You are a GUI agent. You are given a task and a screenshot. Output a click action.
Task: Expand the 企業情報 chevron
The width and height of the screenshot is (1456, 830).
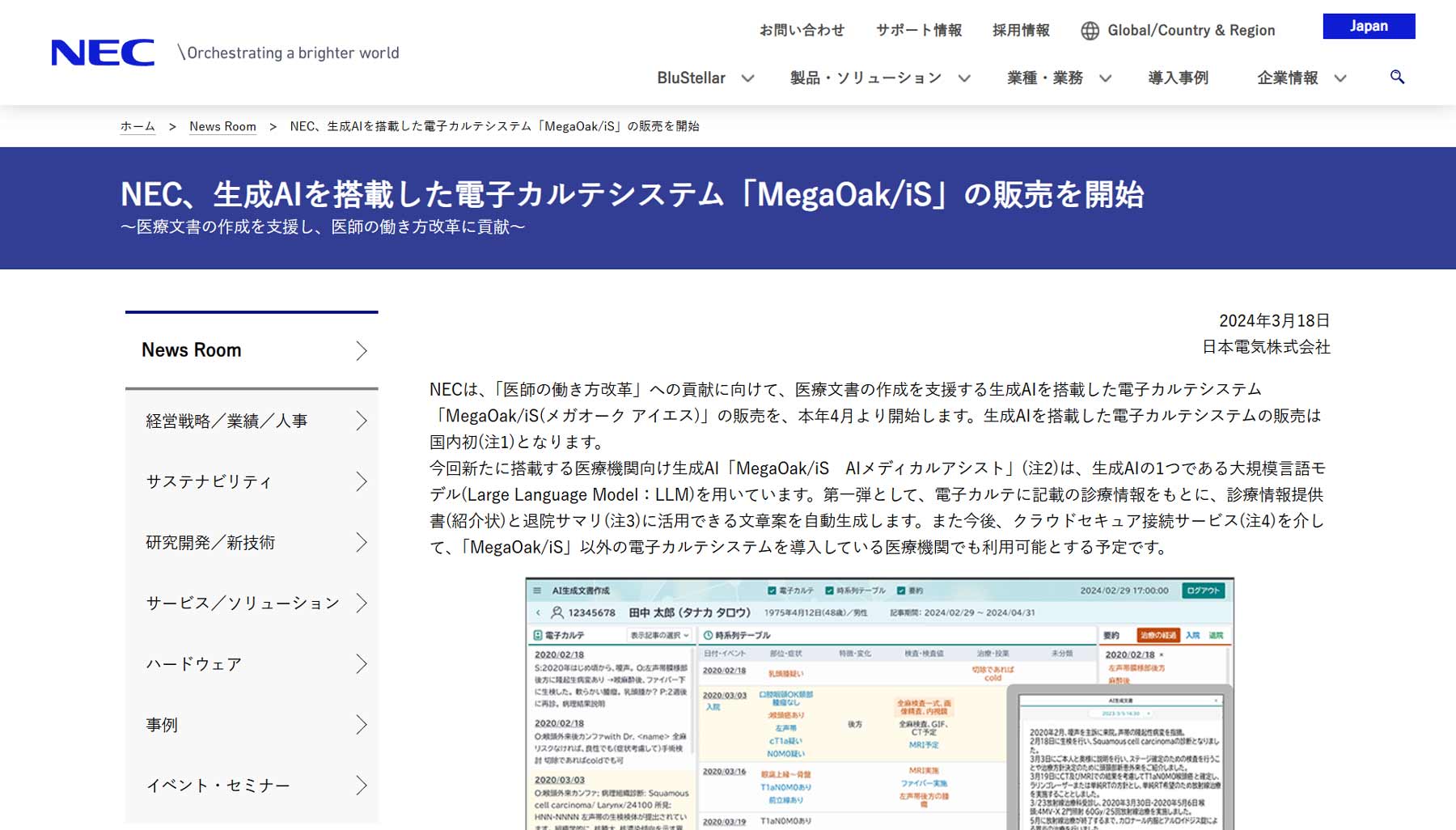point(1340,78)
